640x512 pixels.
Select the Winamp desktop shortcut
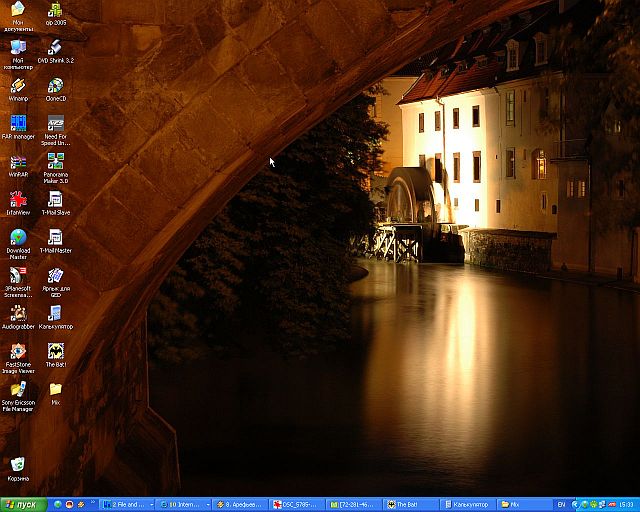pyautogui.click(x=18, y=90)
